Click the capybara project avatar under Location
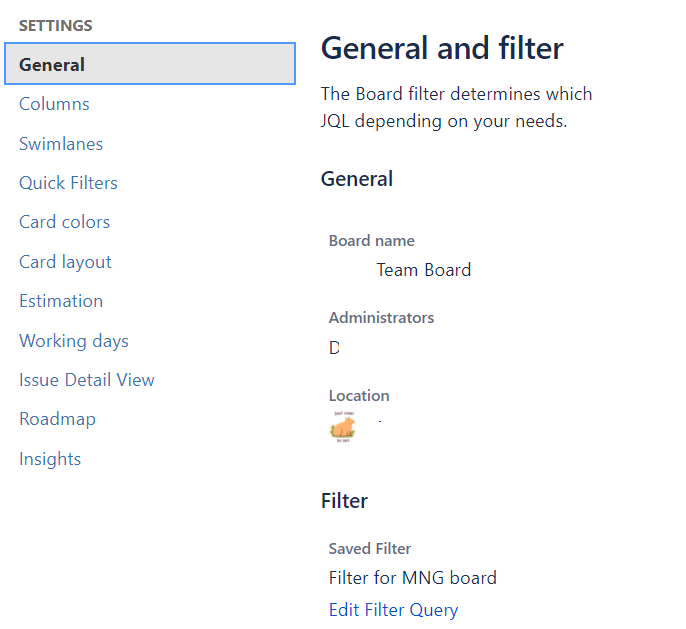This screenshot has width=686, height=629. pos(343,427)
